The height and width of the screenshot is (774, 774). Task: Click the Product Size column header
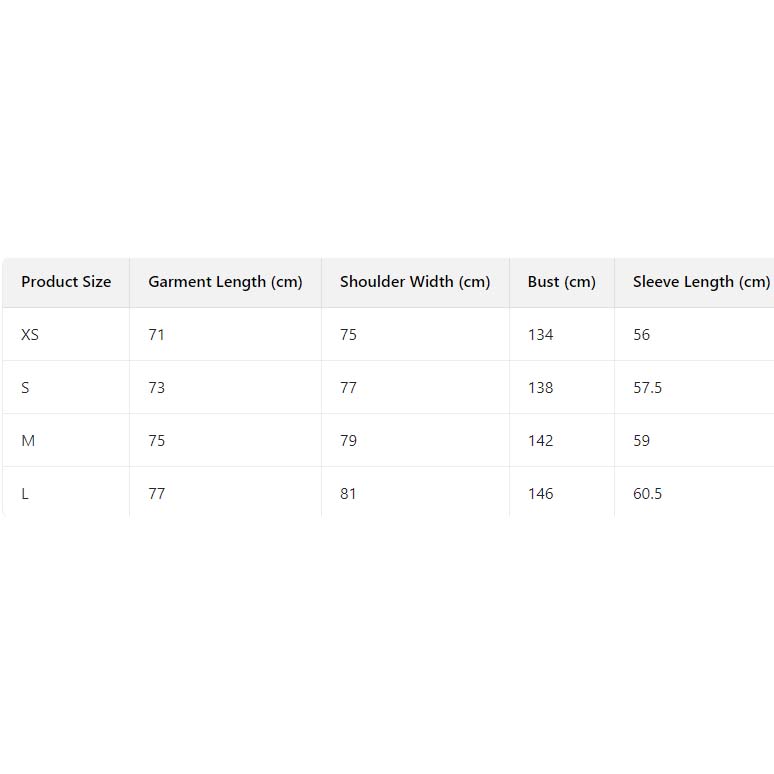pyautogui.click(x=66, y=282)
